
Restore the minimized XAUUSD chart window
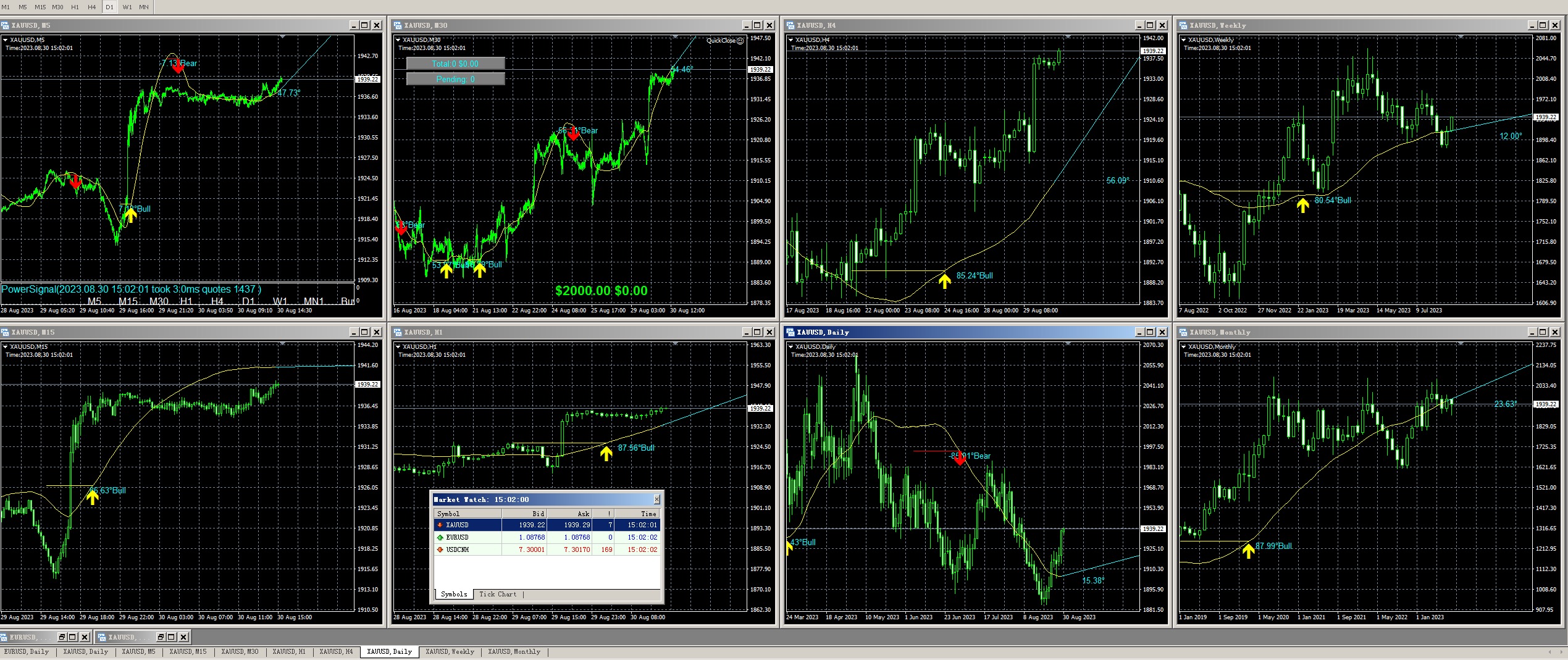[x=161, y=637]
